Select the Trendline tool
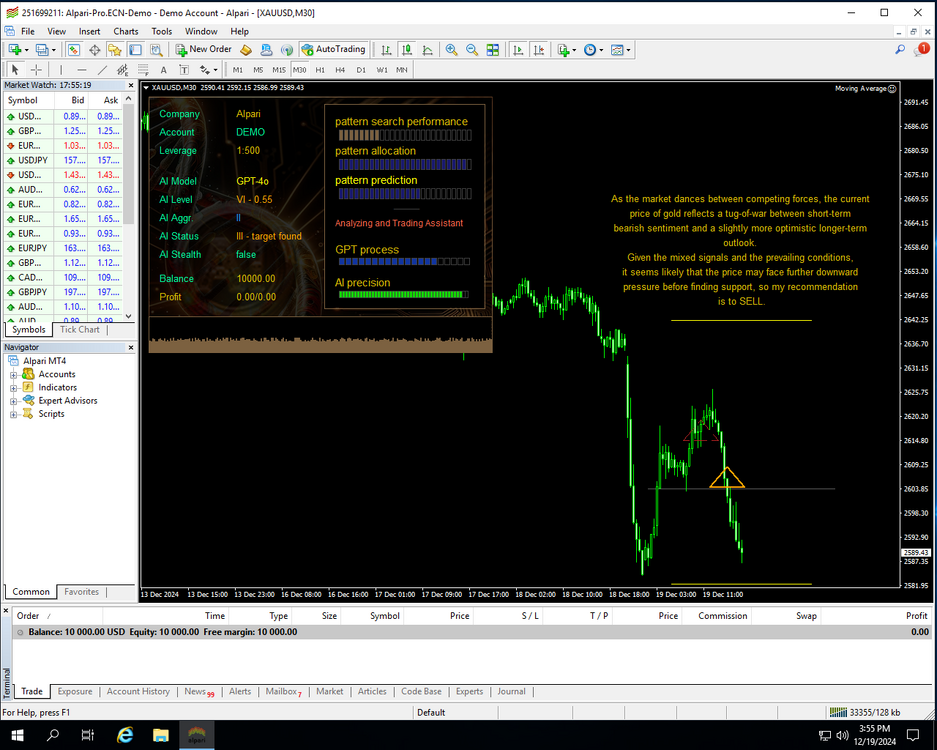The width and height of the screenshot is (937, 750). click(x=102, y=70)
